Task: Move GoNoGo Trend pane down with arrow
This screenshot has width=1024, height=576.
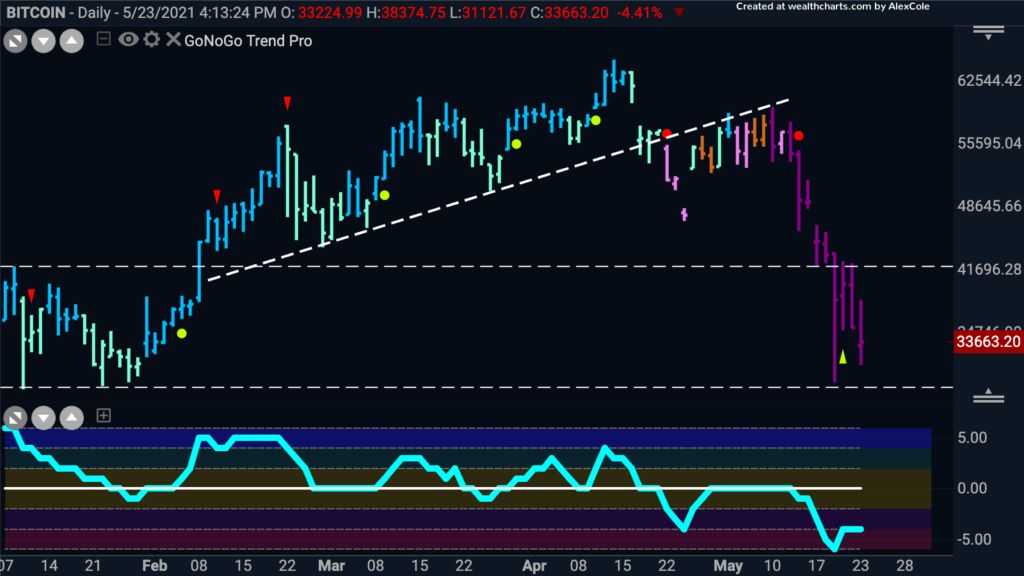Action: click(44, 41)
